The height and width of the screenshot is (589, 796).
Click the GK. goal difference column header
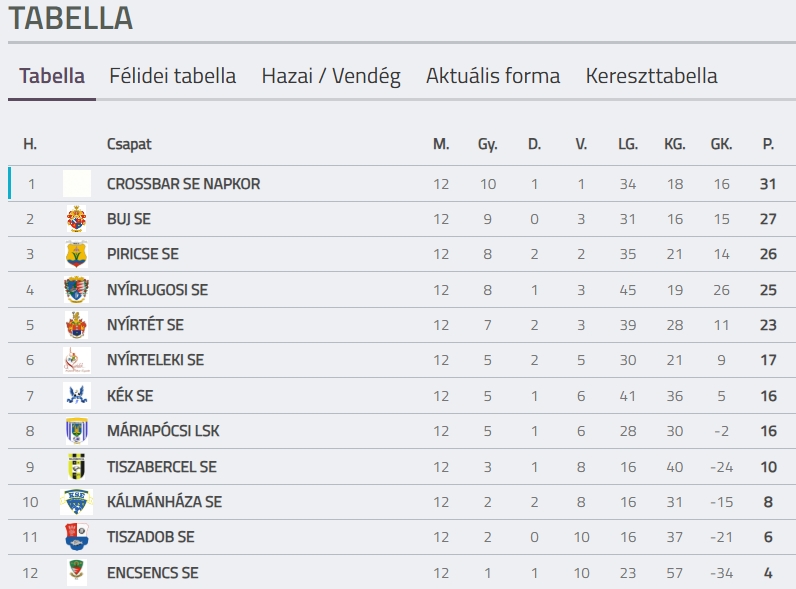(x=721, y=144)
